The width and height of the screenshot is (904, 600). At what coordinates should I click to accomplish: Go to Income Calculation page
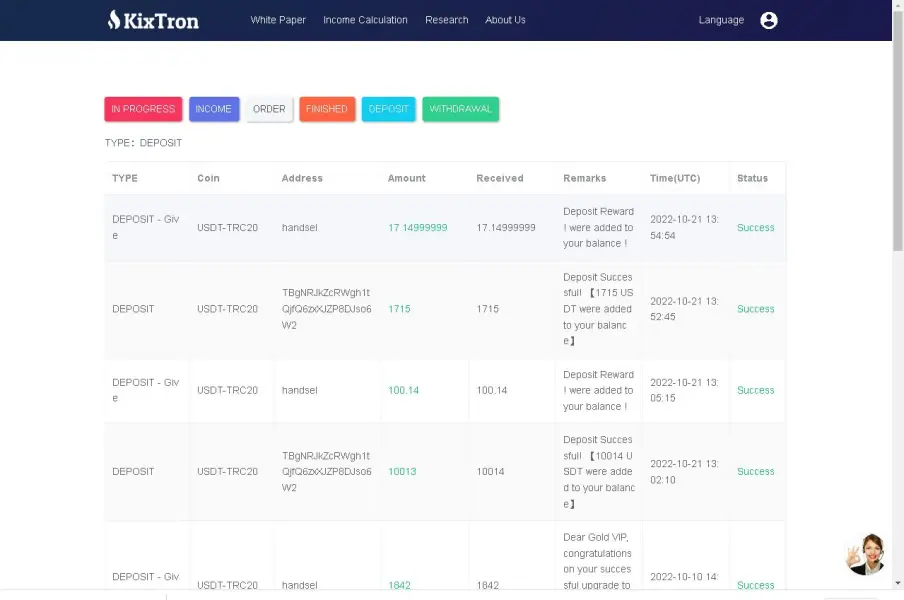click(365, 20)
